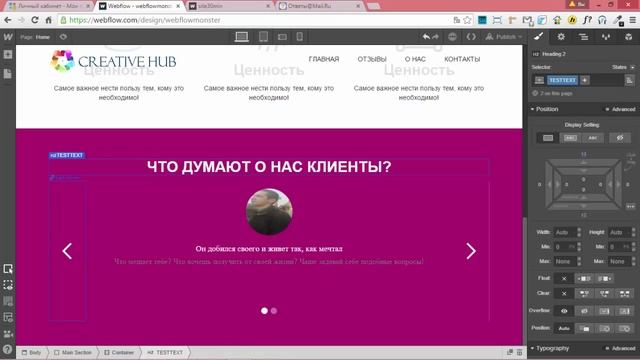Viewport: 640px width, 360px height.
Task: Click the ОТЗЫВЫ nav link
Action: pos(372,59)
